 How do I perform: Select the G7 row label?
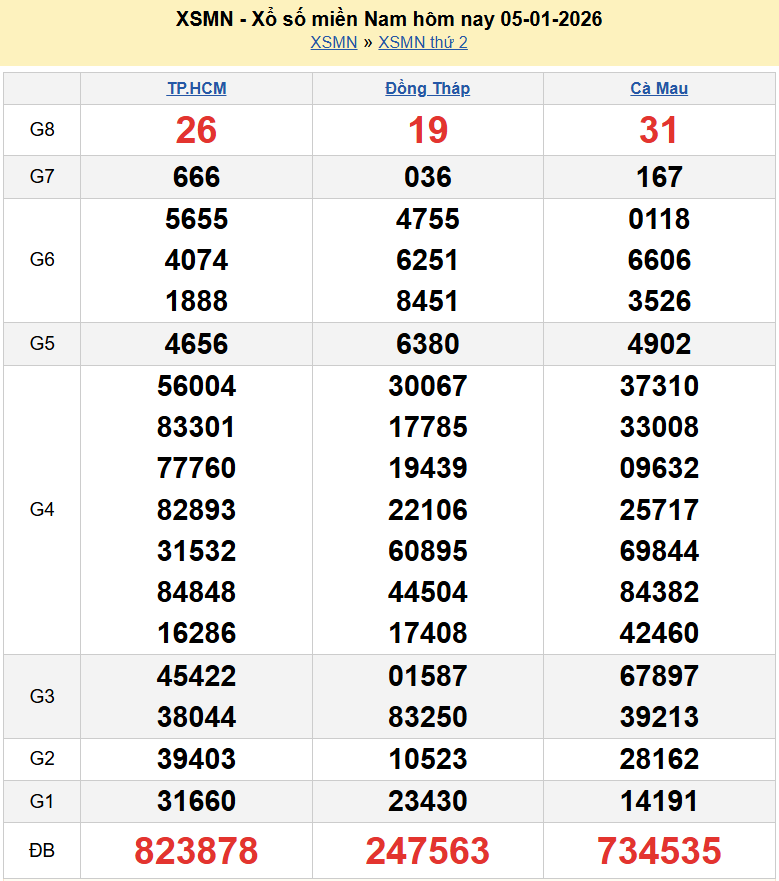[42, 177]
